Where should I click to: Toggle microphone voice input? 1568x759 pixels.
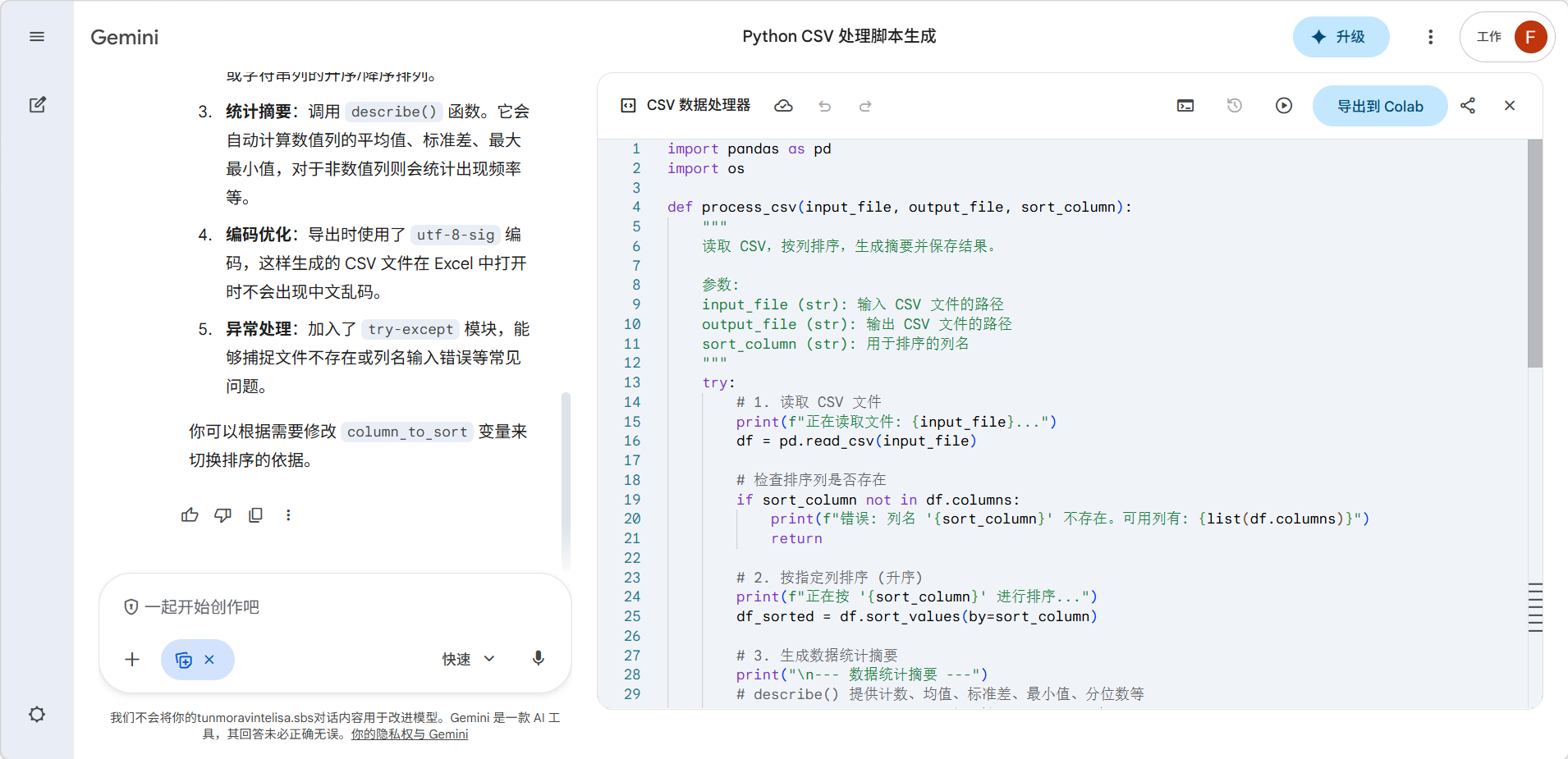pyautogui.click(x=539, y=659)
